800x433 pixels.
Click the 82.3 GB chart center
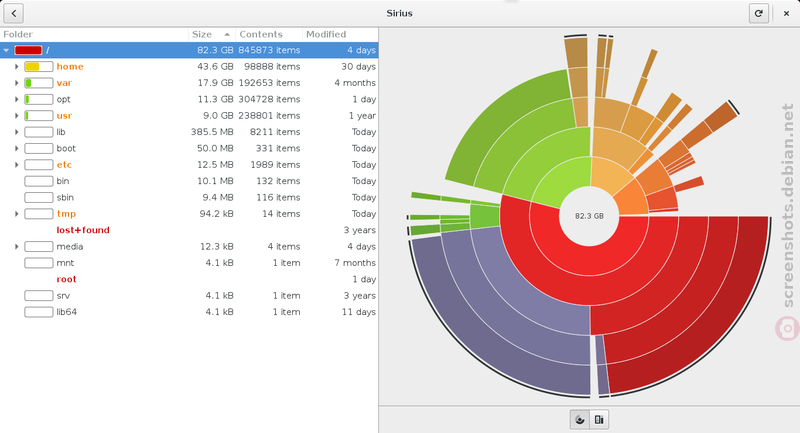click(x=589, y=216)
